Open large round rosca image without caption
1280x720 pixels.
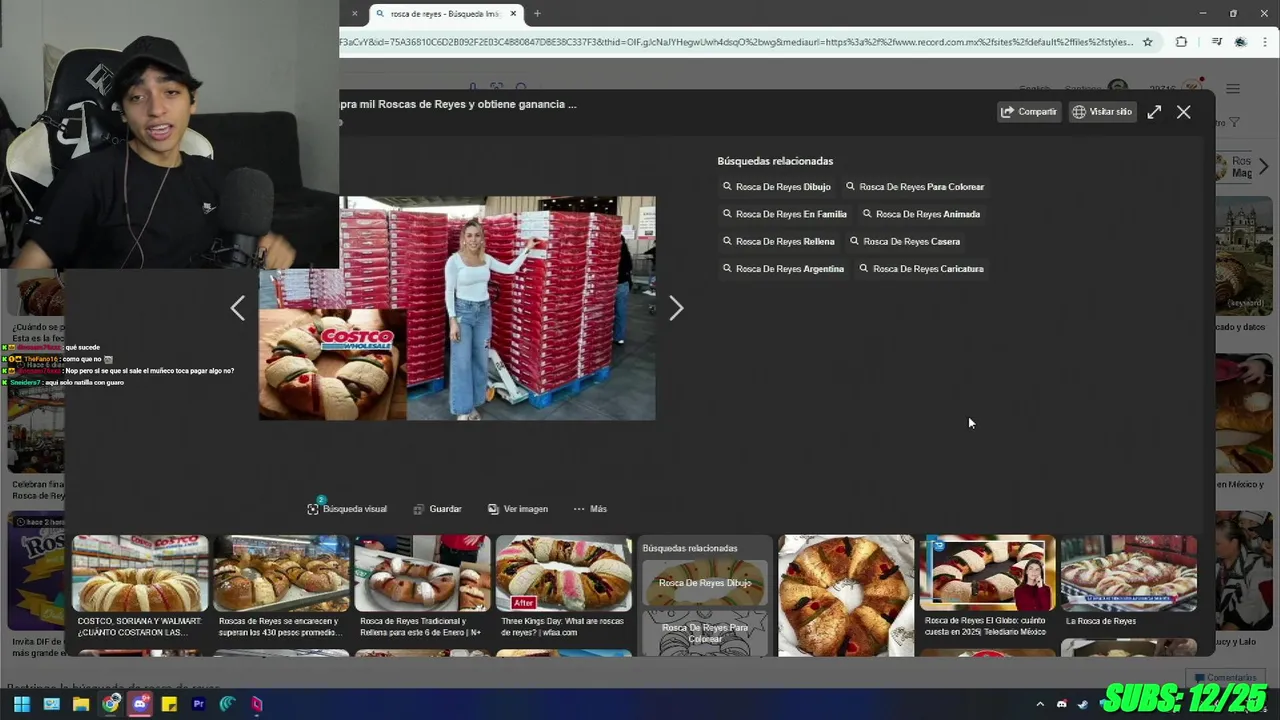tap(846, 596)
